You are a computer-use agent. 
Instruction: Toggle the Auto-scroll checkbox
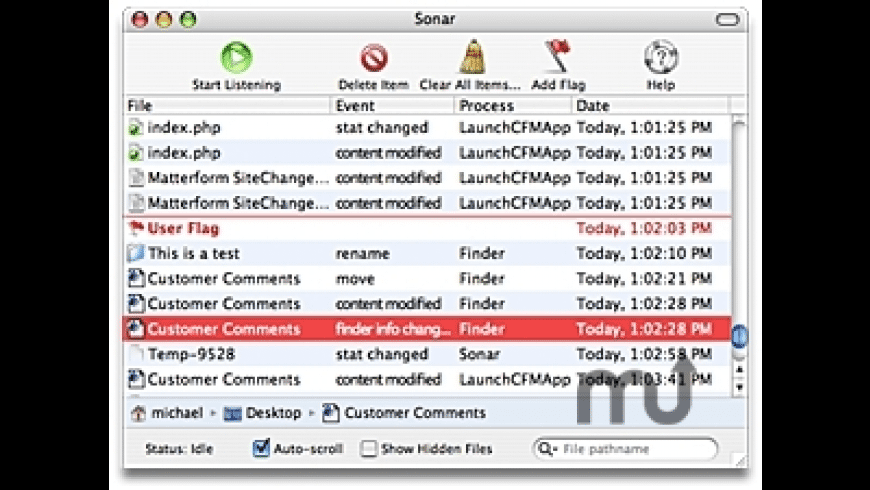point(261,448)
